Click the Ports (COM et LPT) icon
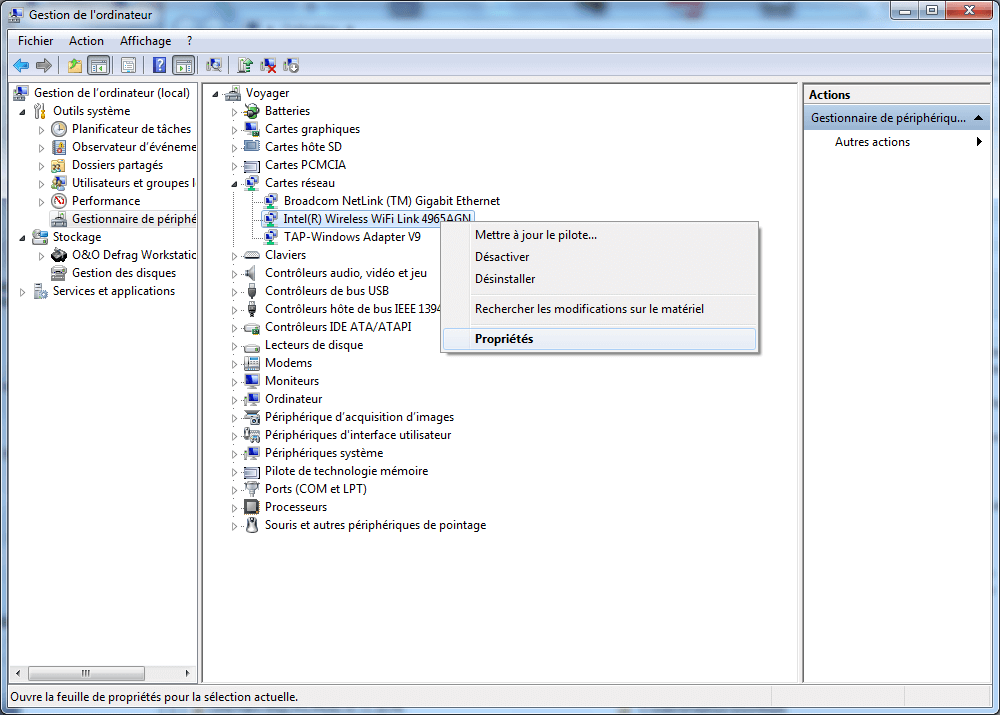Viewport: 1000px width, 715px height. (x=253, y=489)
